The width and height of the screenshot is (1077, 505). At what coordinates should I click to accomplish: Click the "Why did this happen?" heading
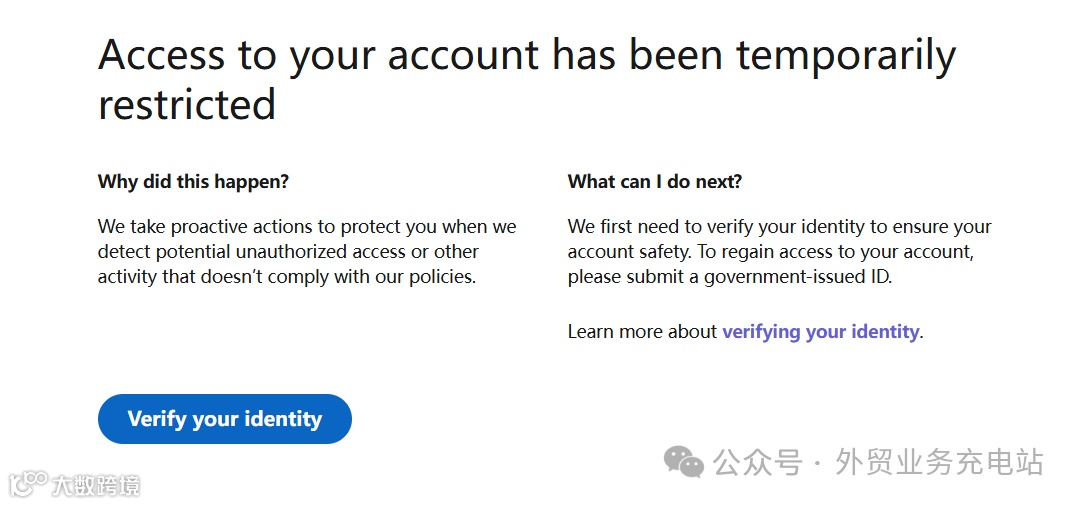193,181
